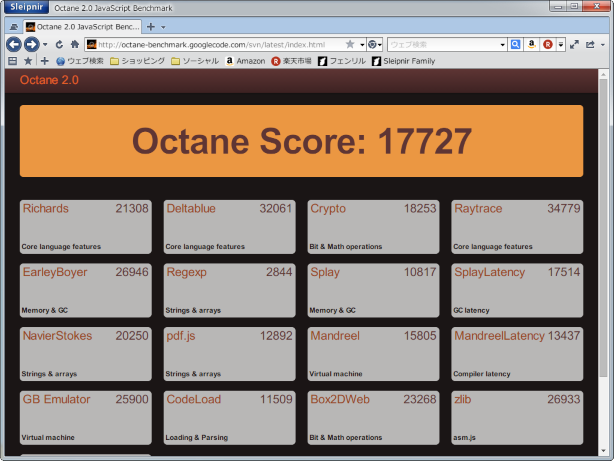Click the NavierStokes benchmark tile
Screen dimensions: 614x461
86,354
